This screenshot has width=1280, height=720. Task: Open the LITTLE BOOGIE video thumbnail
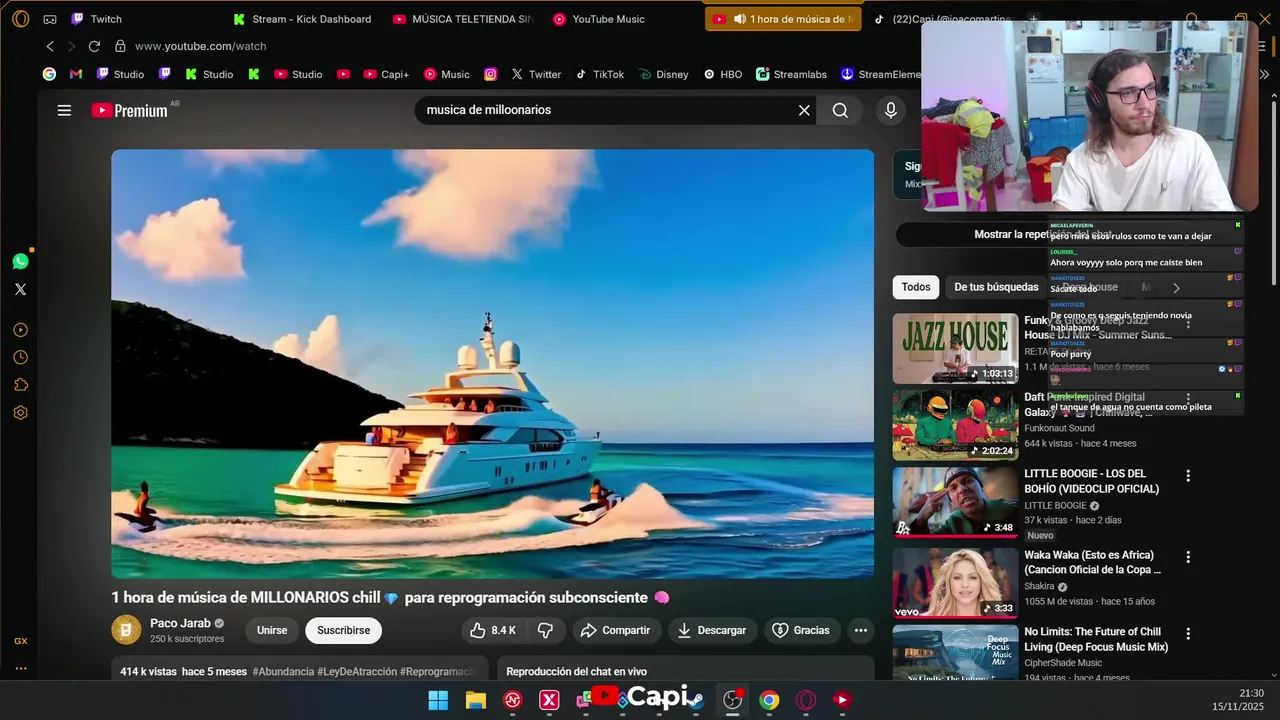pos(955,502)
